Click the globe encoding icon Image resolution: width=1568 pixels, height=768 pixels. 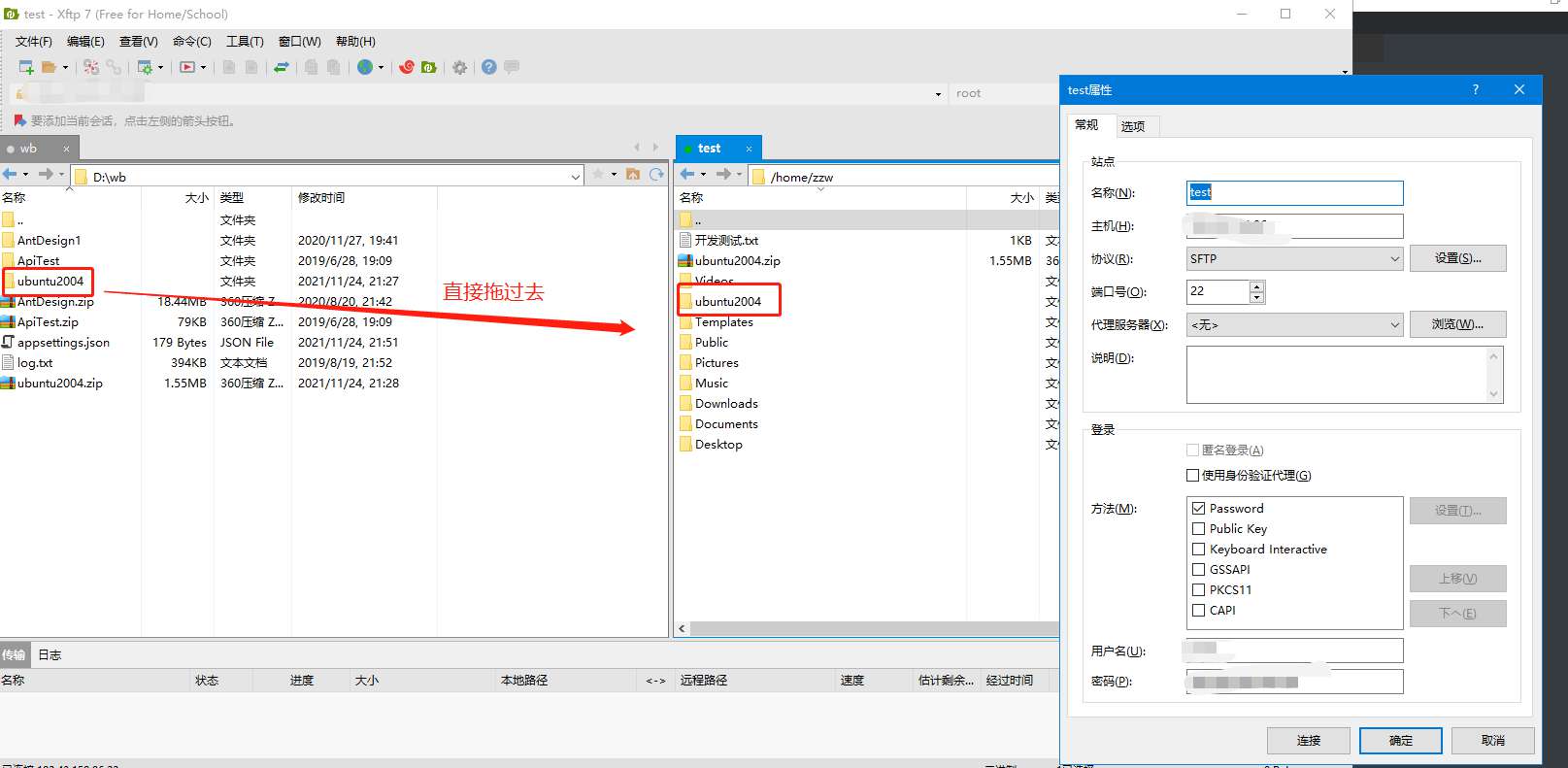pos(365,67)
